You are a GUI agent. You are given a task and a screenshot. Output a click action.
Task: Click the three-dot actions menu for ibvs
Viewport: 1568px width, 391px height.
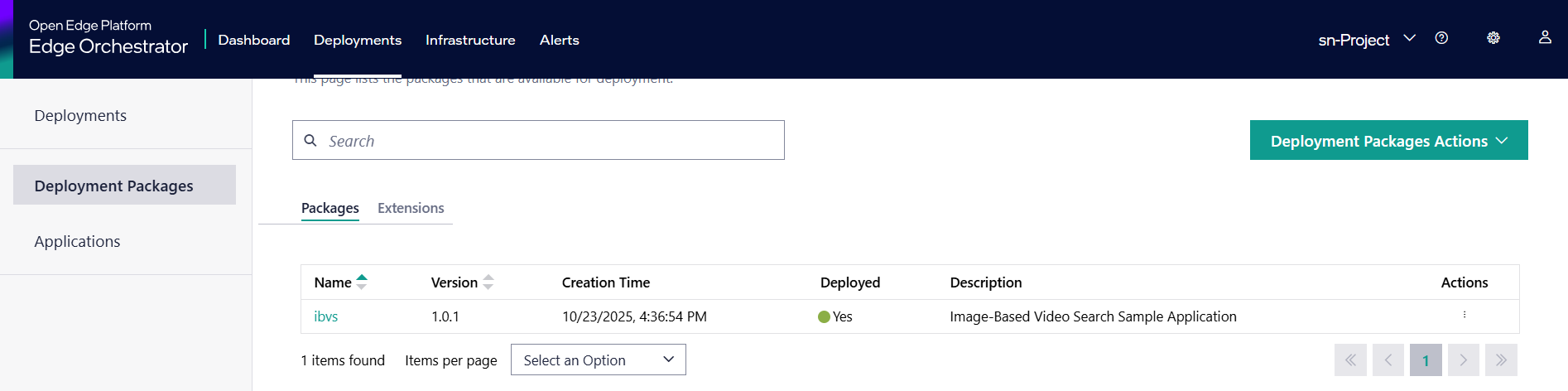click(x=1465, y=316)
